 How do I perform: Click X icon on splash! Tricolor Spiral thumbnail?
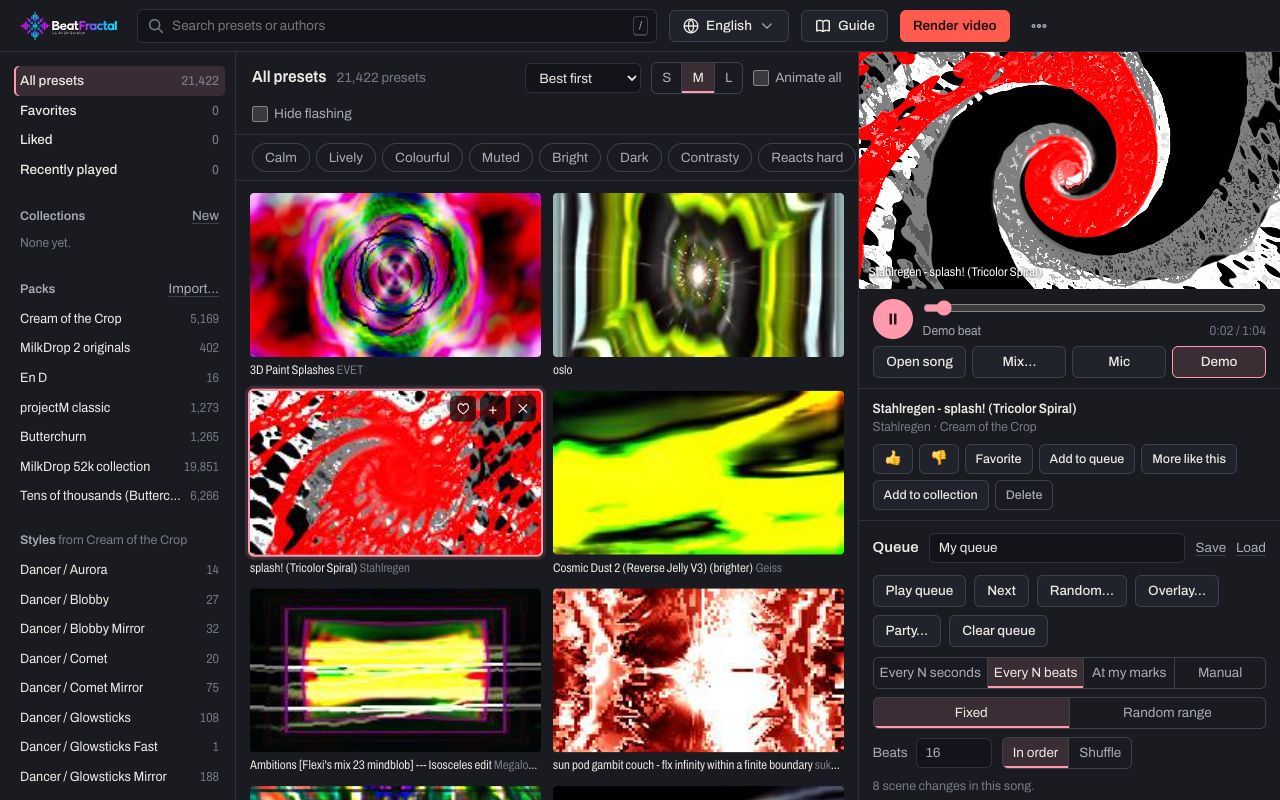click(x=523, y=408)
